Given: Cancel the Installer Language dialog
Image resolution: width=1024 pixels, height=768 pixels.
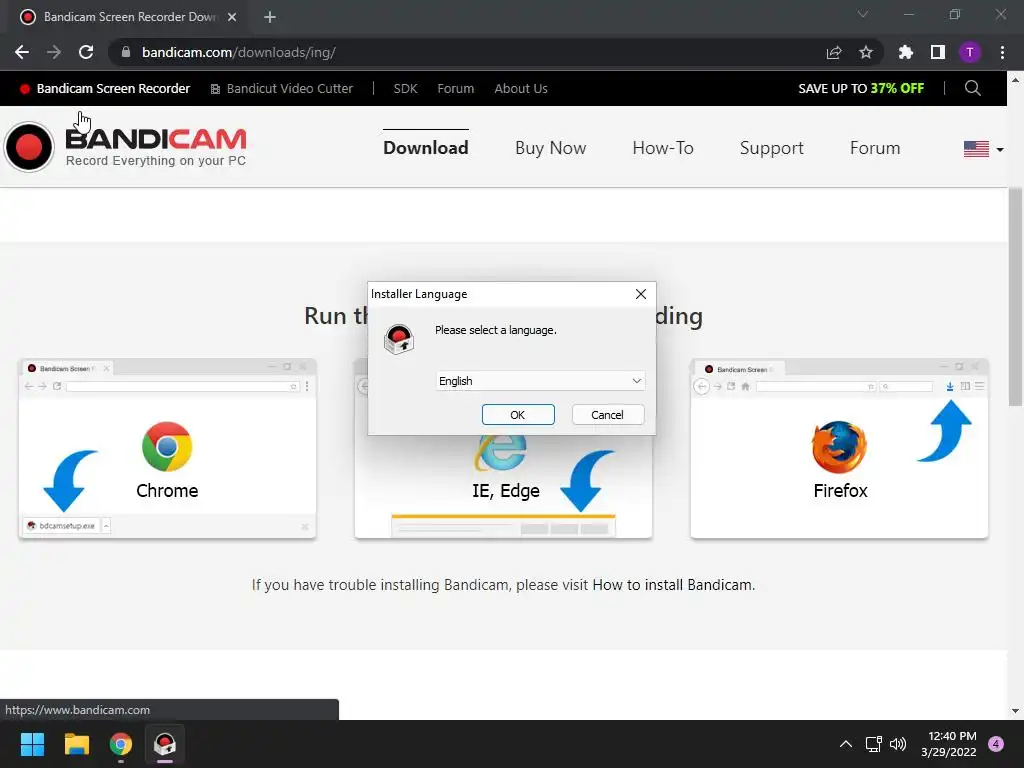Looking at the screenshot, I should 607,415.
